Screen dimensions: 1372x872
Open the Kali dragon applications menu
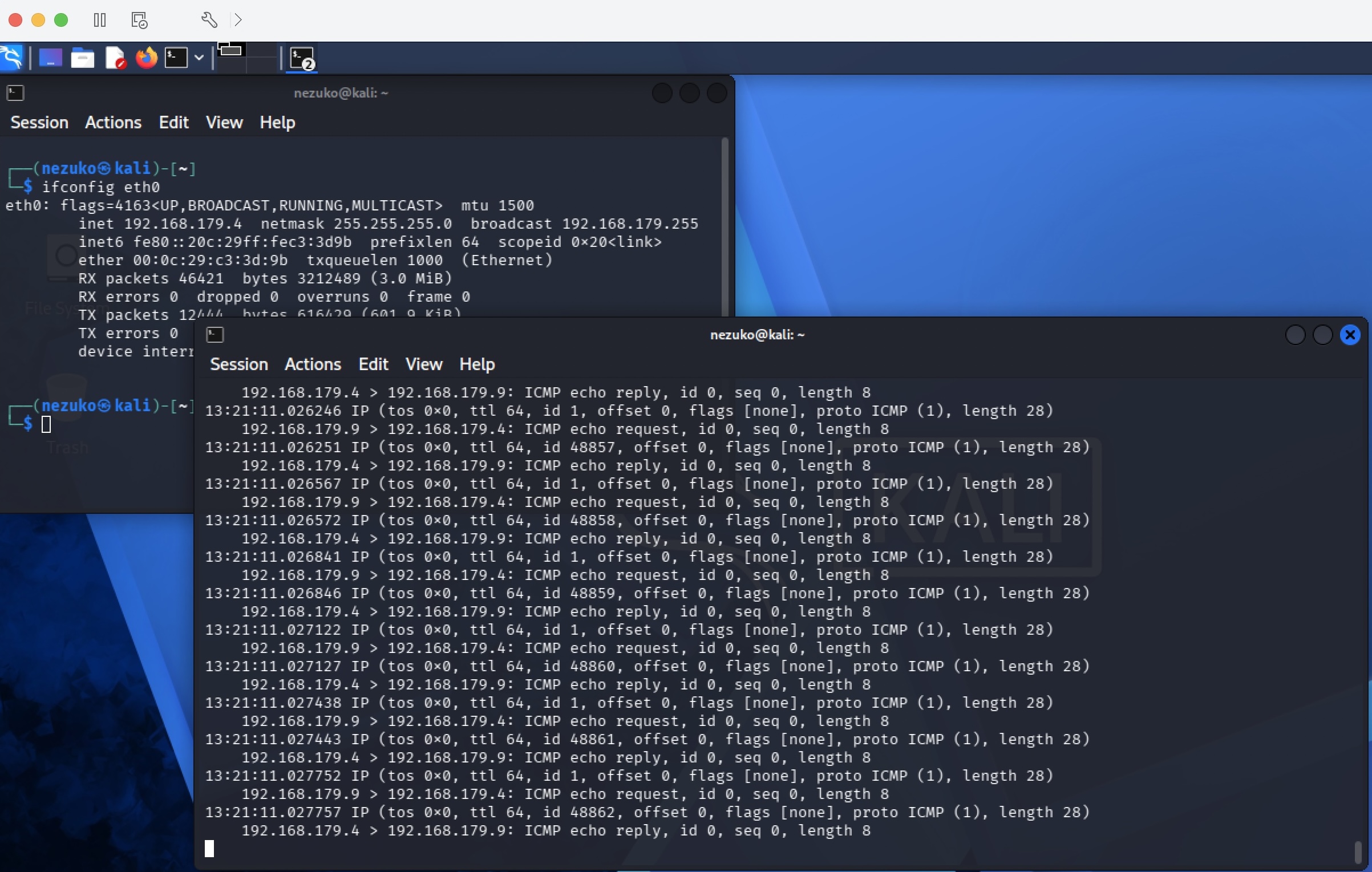tap(11, 57)
